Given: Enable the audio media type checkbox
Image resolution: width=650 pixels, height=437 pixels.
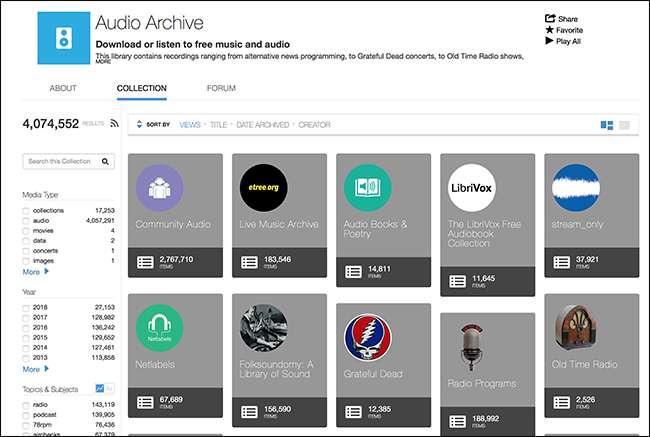Looking at the screenshot, I should point(26,220).
